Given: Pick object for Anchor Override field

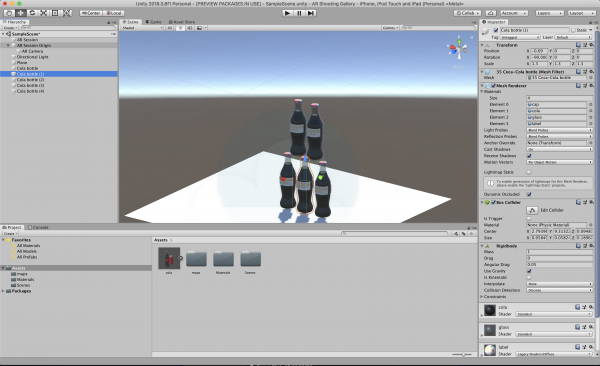Looking at the screenshot, I should pyautogui.click(x=590, y=143).
